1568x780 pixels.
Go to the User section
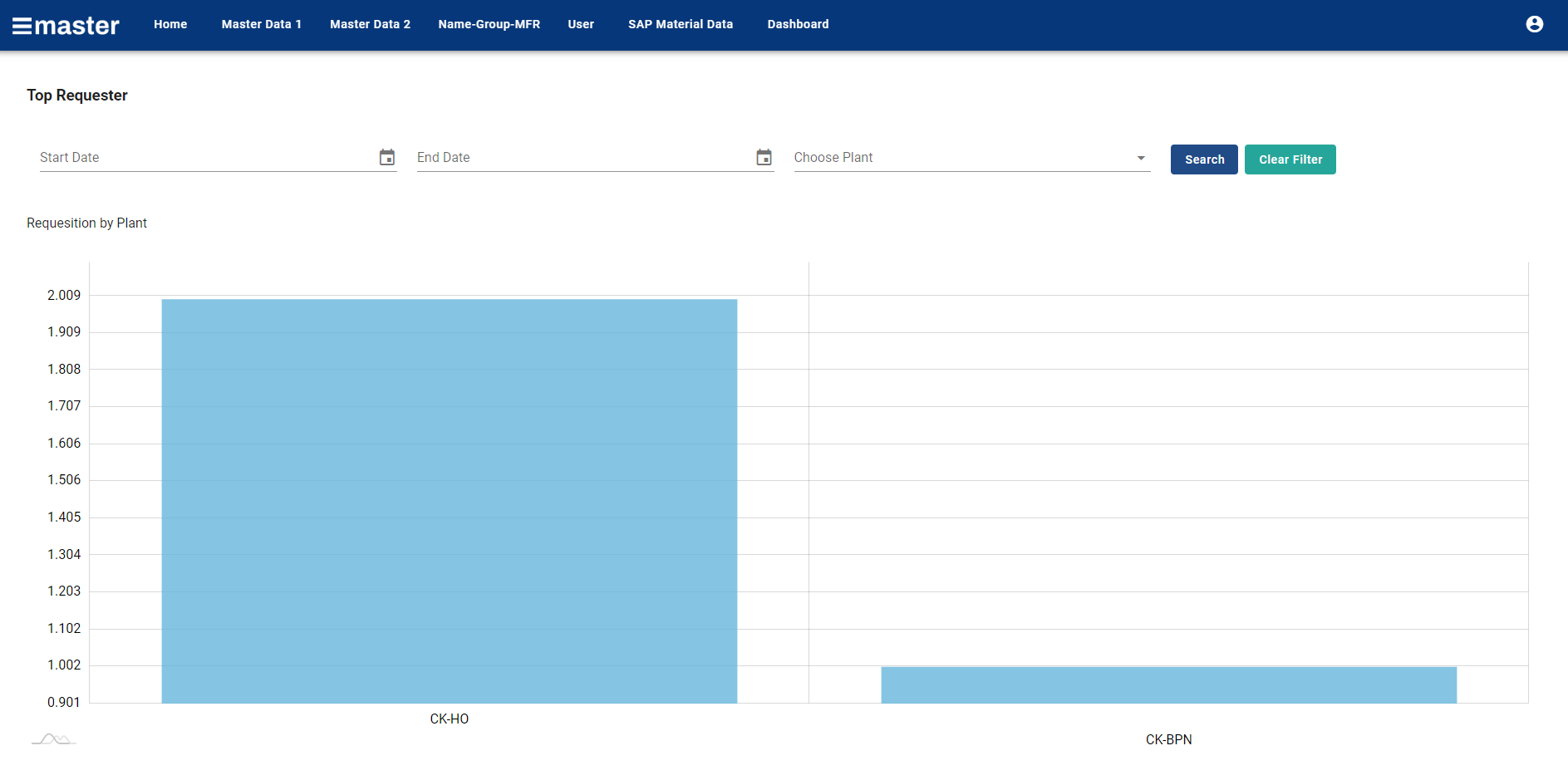580,24
